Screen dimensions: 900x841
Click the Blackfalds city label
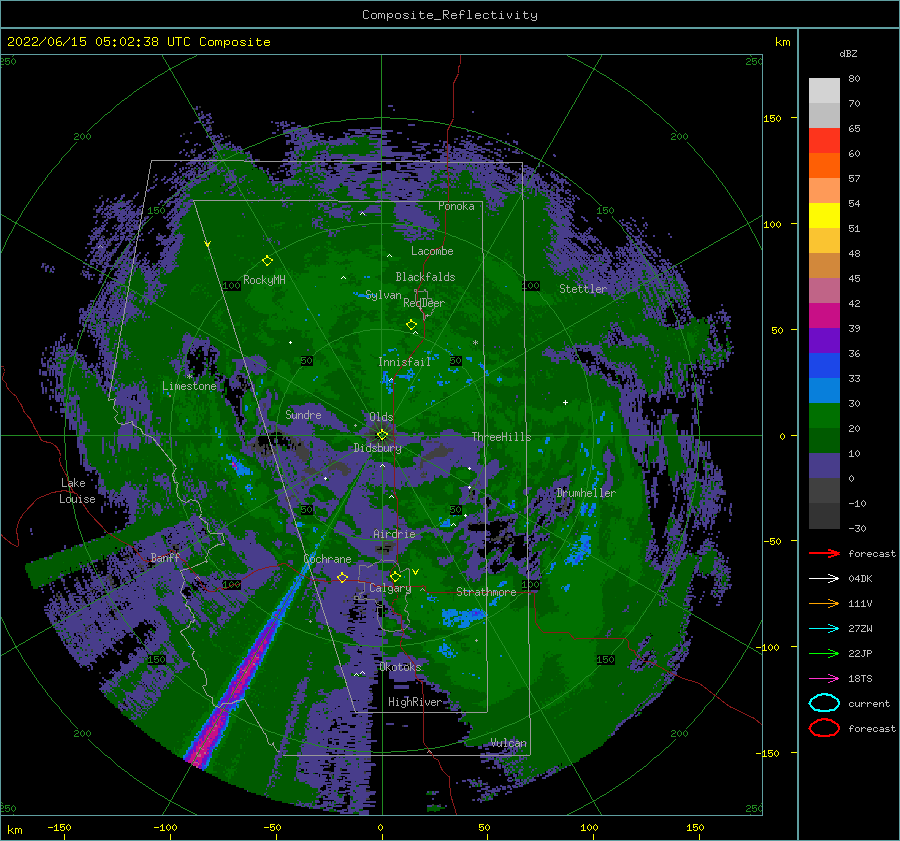pos(425,277)
